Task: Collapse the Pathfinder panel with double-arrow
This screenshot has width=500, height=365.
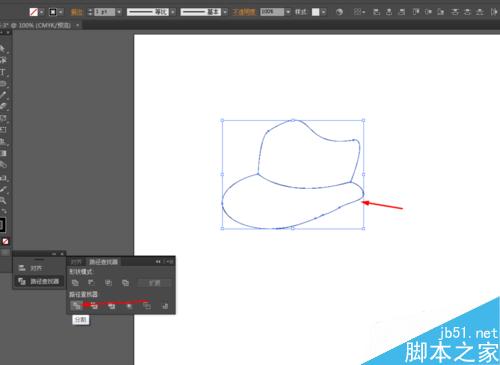Action: coord(158,262)
